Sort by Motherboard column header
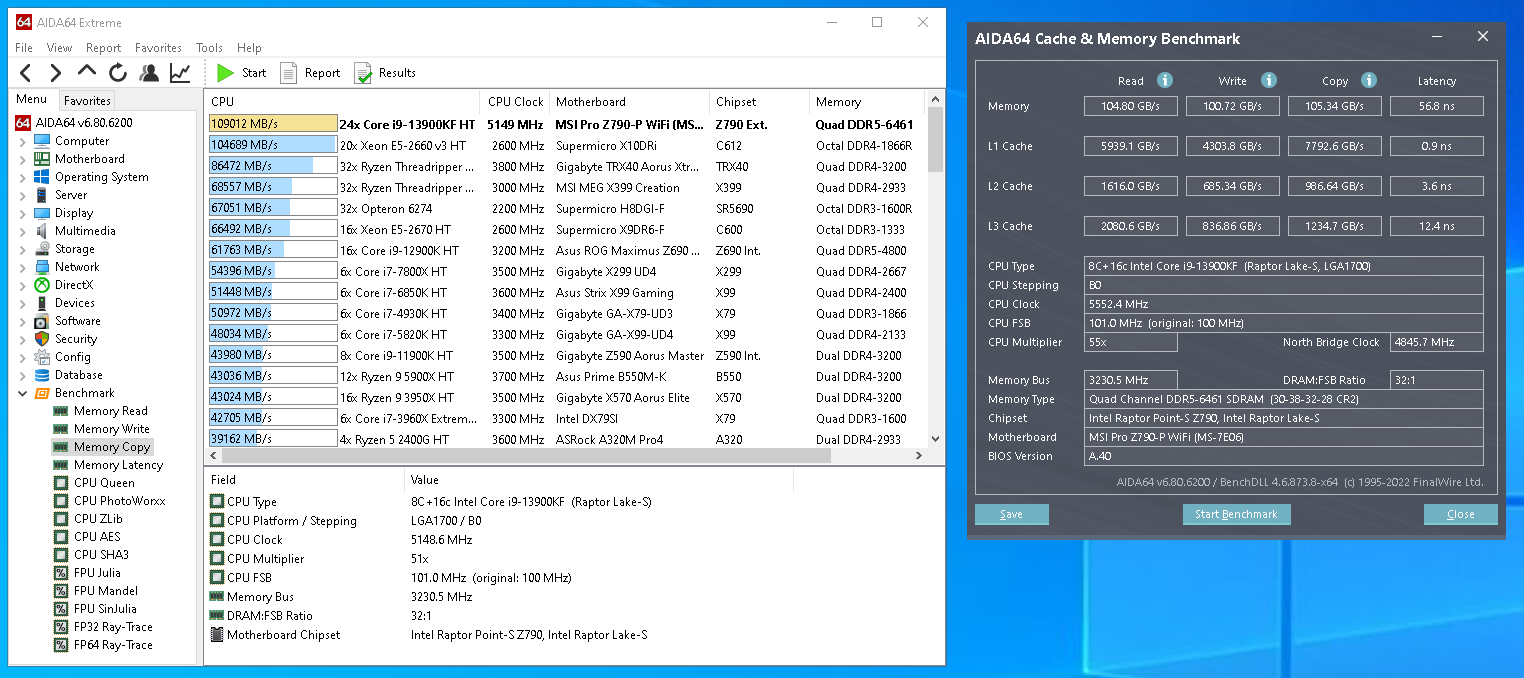1524x678 pixels. 629,102
